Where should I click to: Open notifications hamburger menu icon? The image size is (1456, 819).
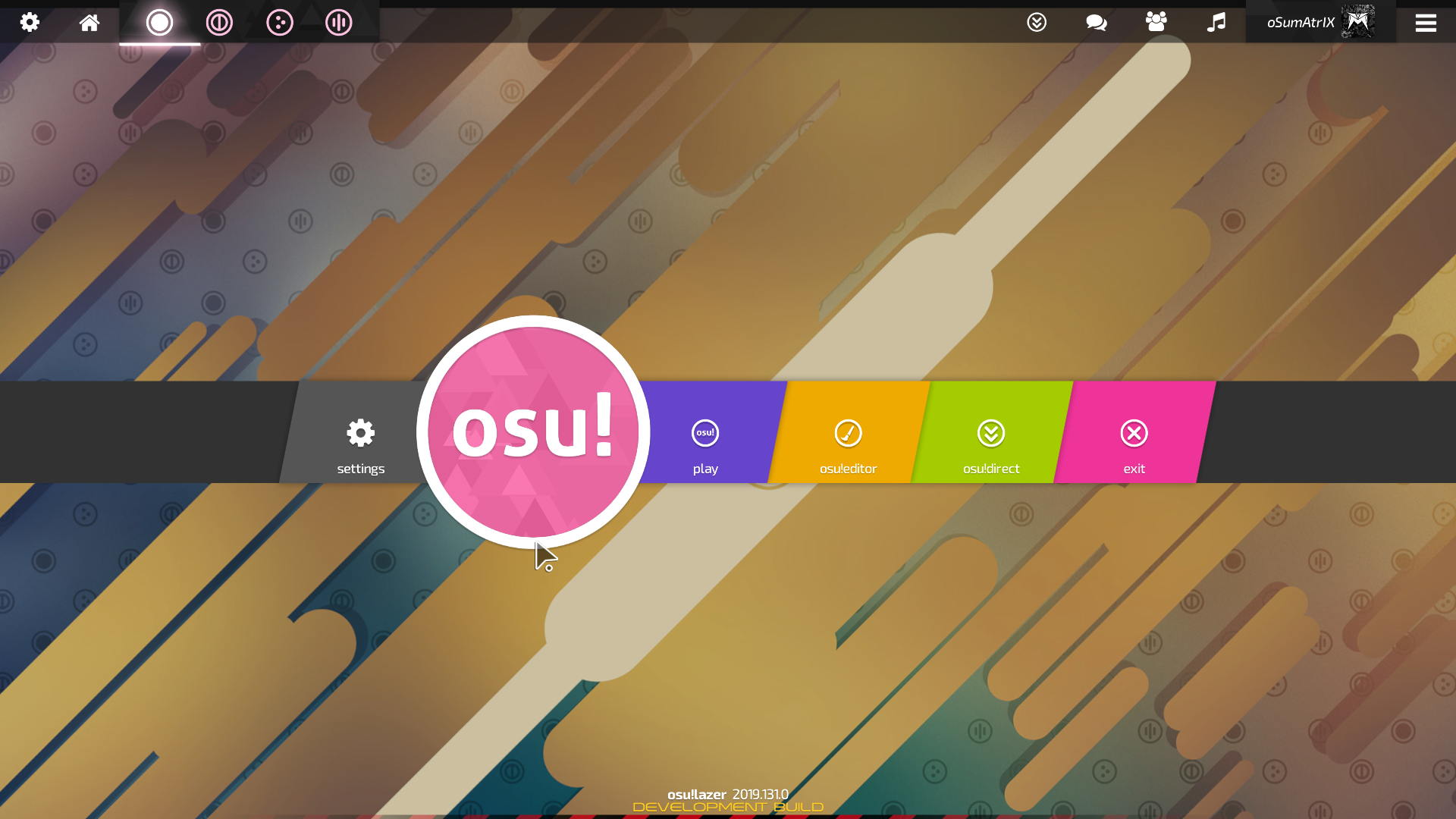click(1426, 23)
